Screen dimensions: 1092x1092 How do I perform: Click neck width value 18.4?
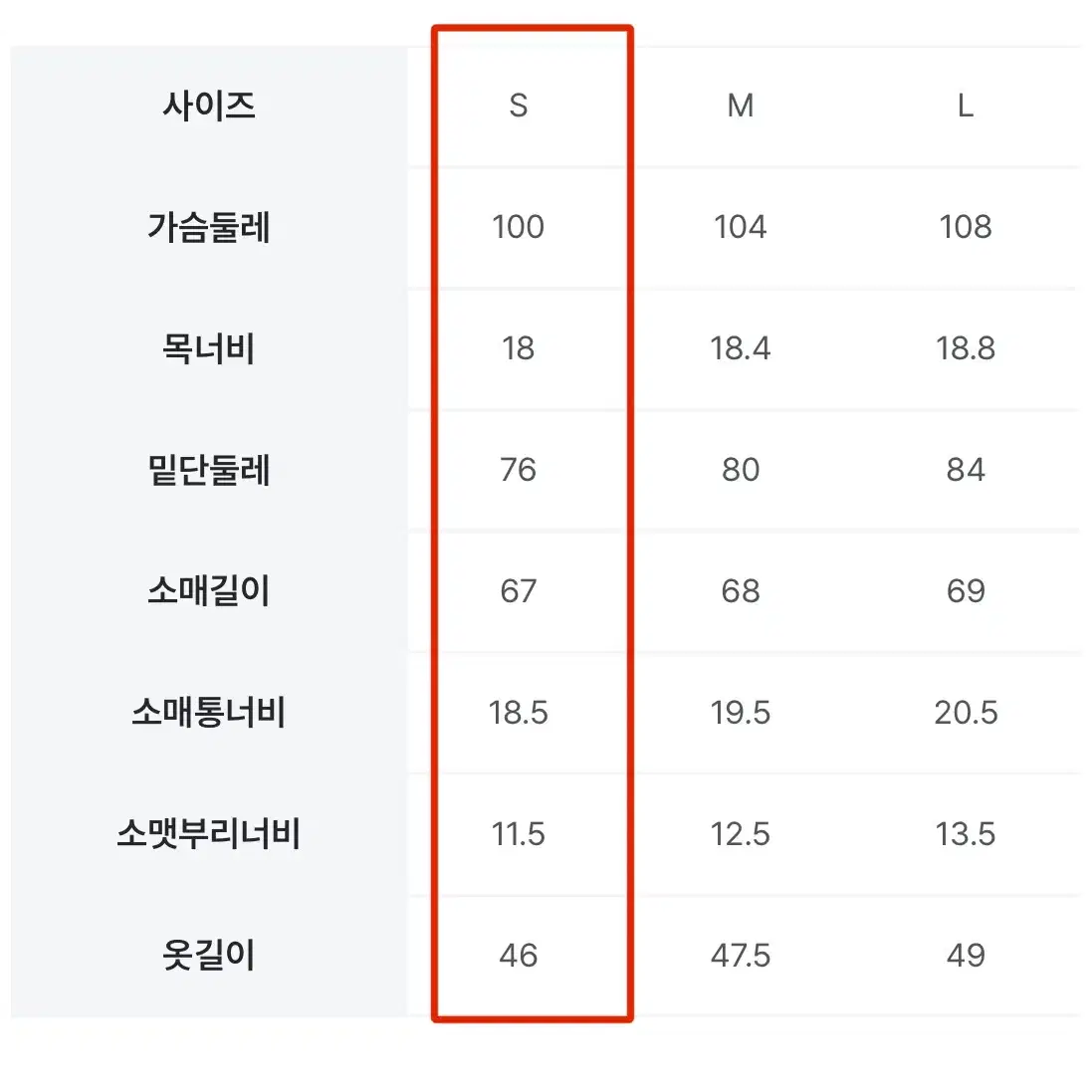point(741,348)
